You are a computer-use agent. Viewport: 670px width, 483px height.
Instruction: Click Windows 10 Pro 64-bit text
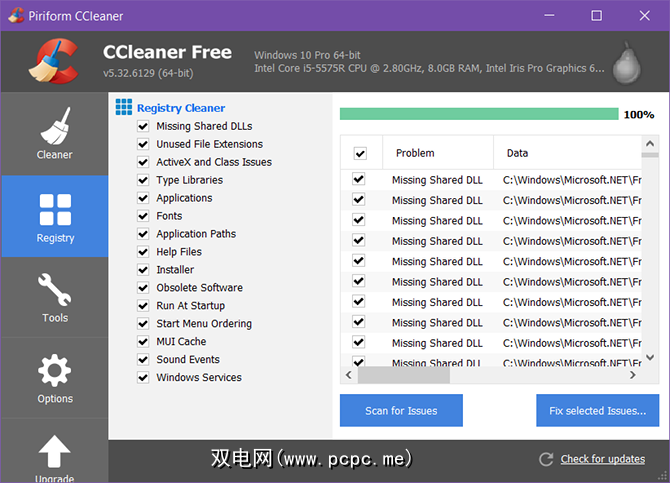[307, 55]
